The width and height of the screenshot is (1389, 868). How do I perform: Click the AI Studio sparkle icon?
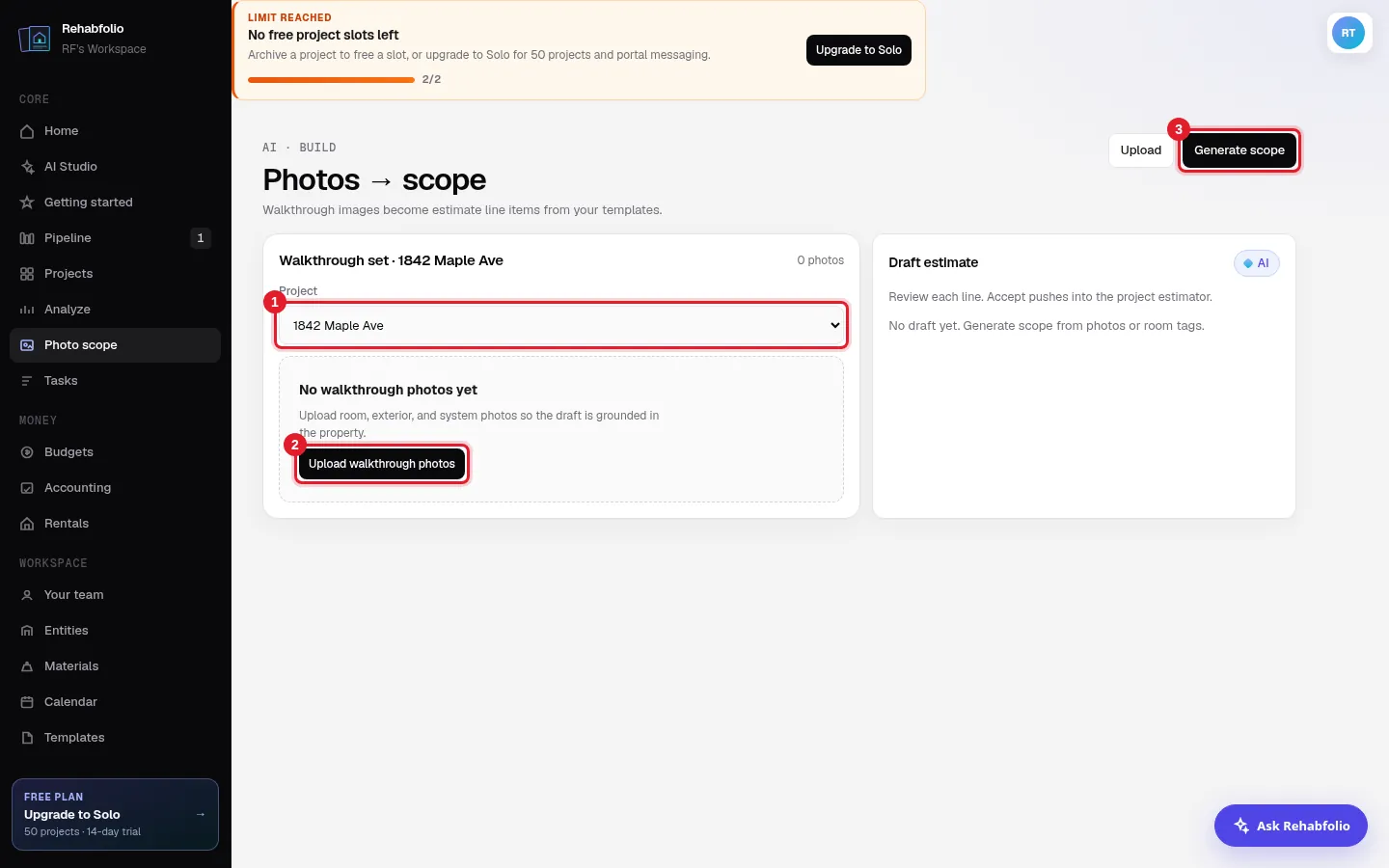pos(27,167)
